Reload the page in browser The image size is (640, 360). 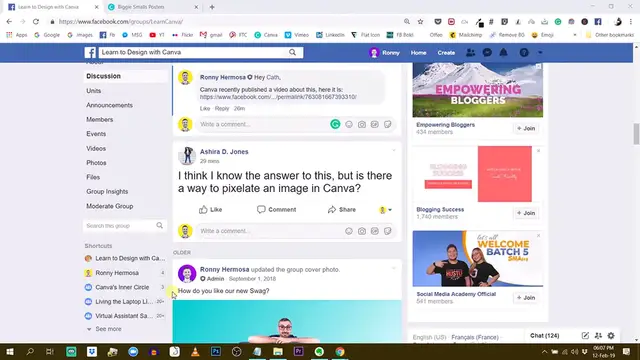click(36, 21)
